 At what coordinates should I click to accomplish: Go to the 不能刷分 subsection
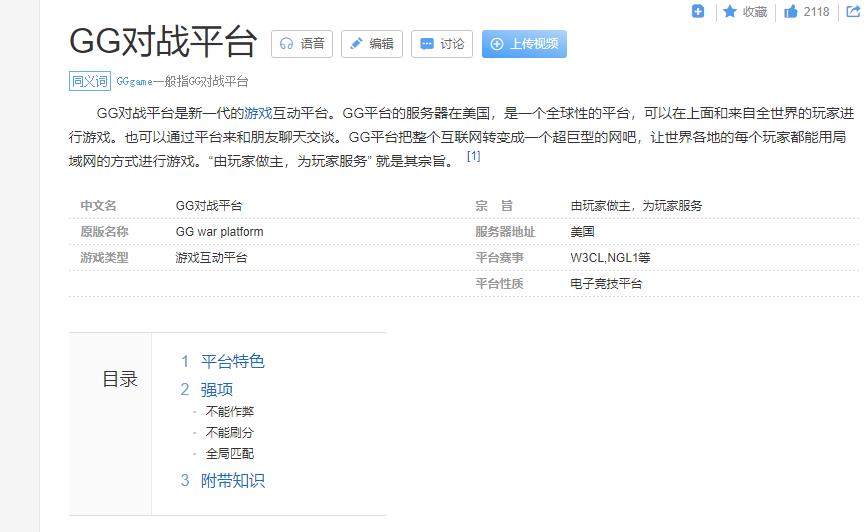click(229, 432)
